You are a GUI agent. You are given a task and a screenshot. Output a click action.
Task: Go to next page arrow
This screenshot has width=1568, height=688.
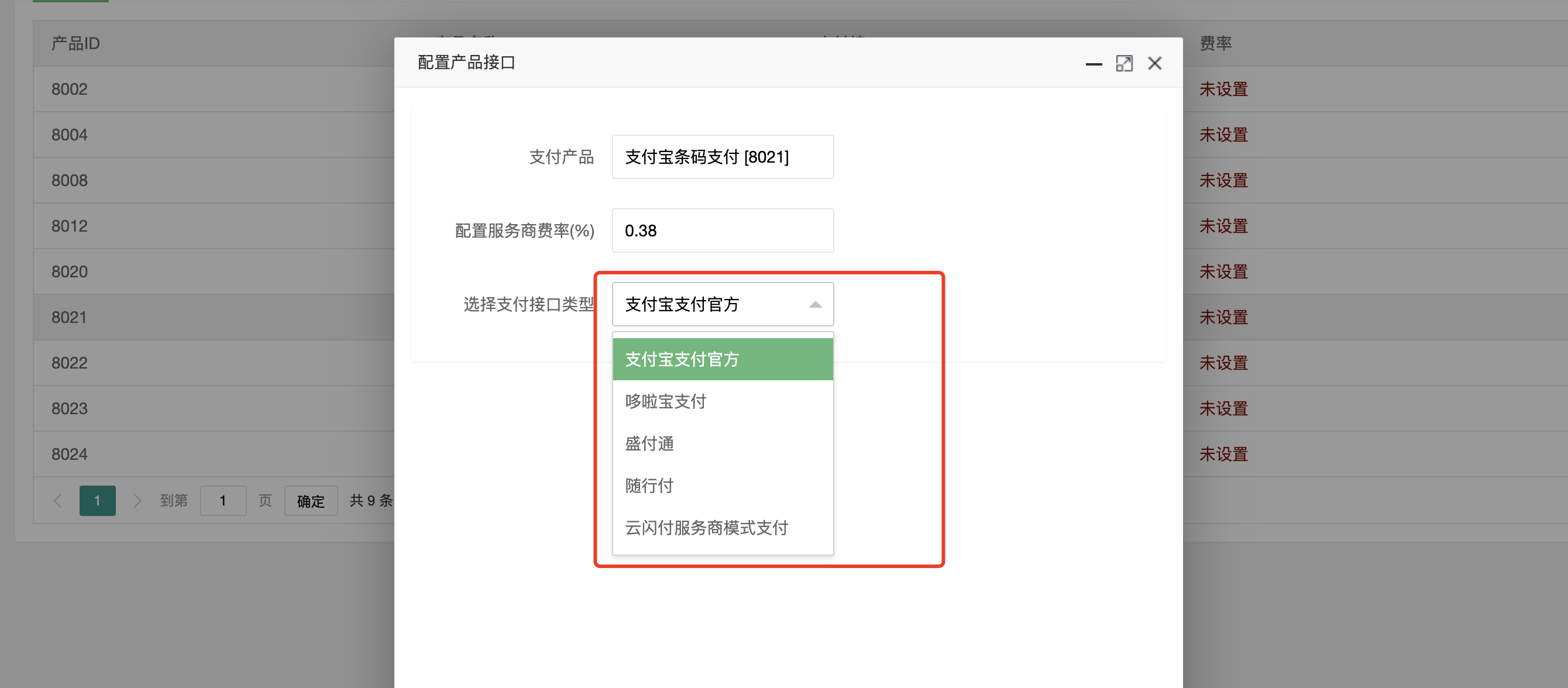pos(137,500)
